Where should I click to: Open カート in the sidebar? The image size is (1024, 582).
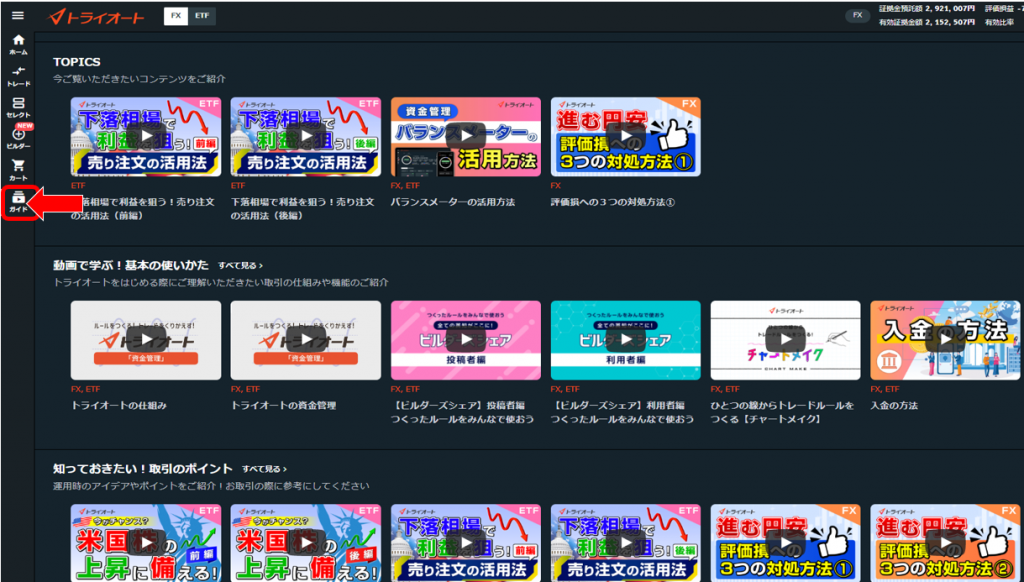(18, 170)
